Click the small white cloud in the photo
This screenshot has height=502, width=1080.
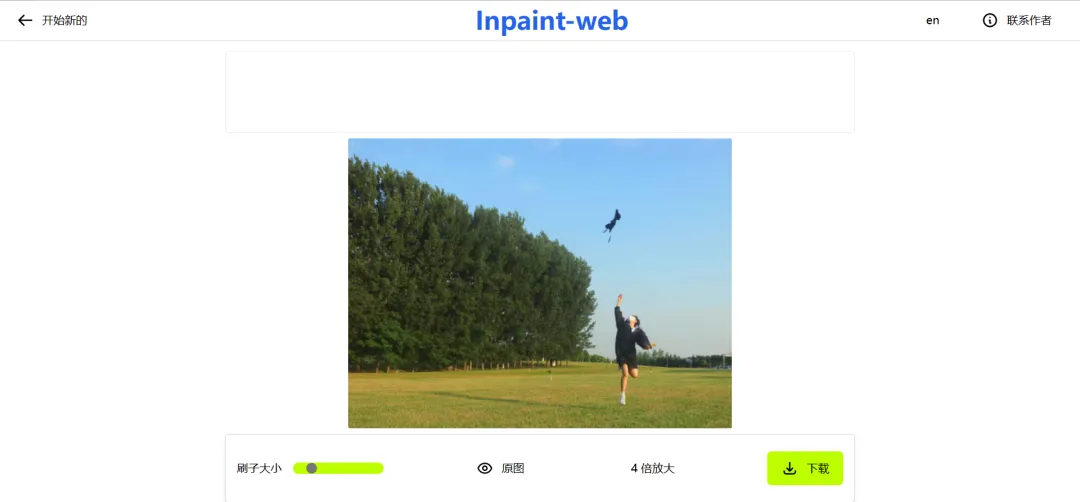tap(506, 161)
